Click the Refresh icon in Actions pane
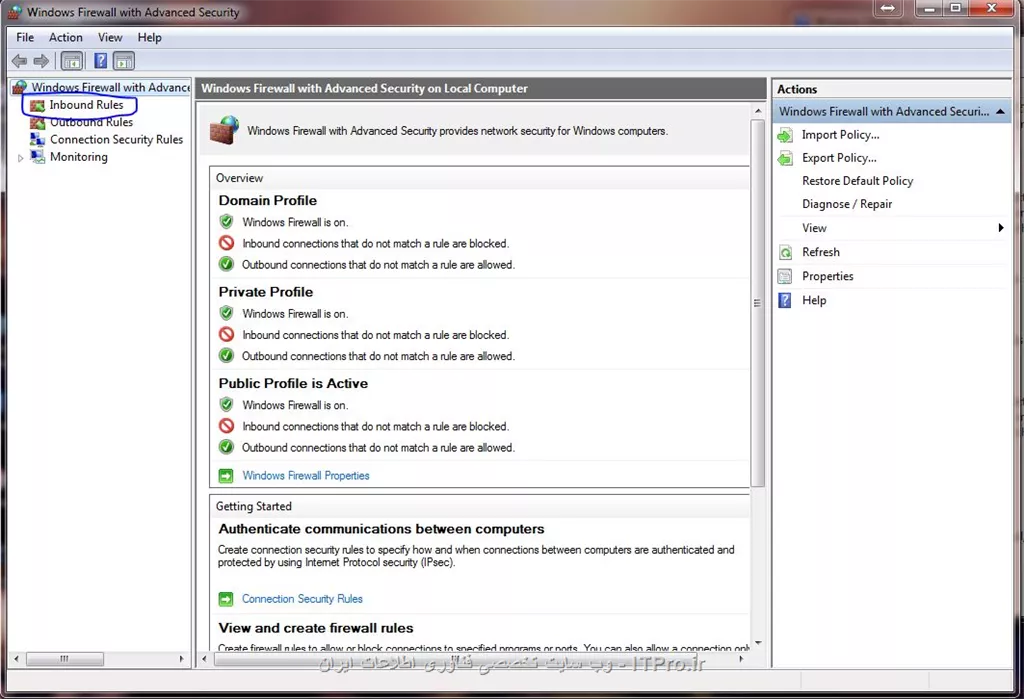The width and height of the screenshot is (1024, 699). point(785,252)
